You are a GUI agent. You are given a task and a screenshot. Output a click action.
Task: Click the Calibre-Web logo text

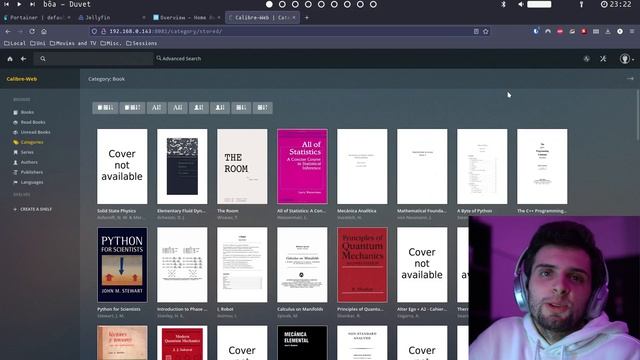[22, 79]
